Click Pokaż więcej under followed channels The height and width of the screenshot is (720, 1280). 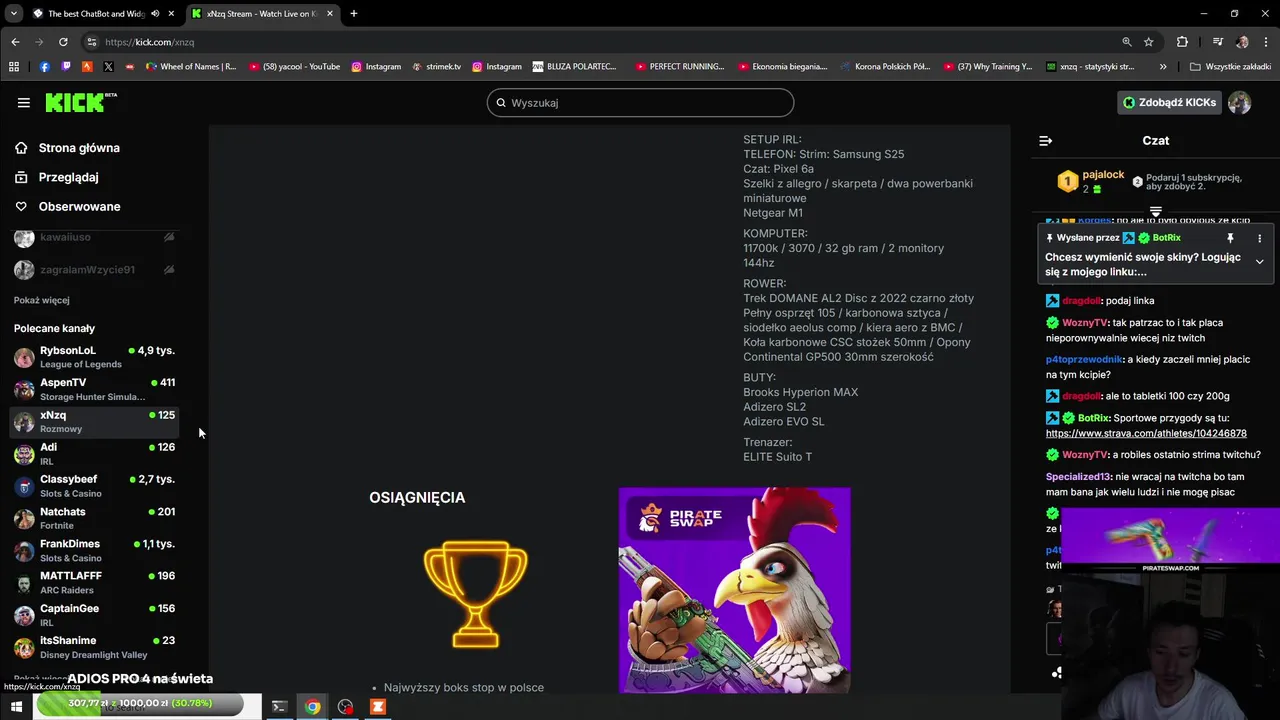[42, 300]
